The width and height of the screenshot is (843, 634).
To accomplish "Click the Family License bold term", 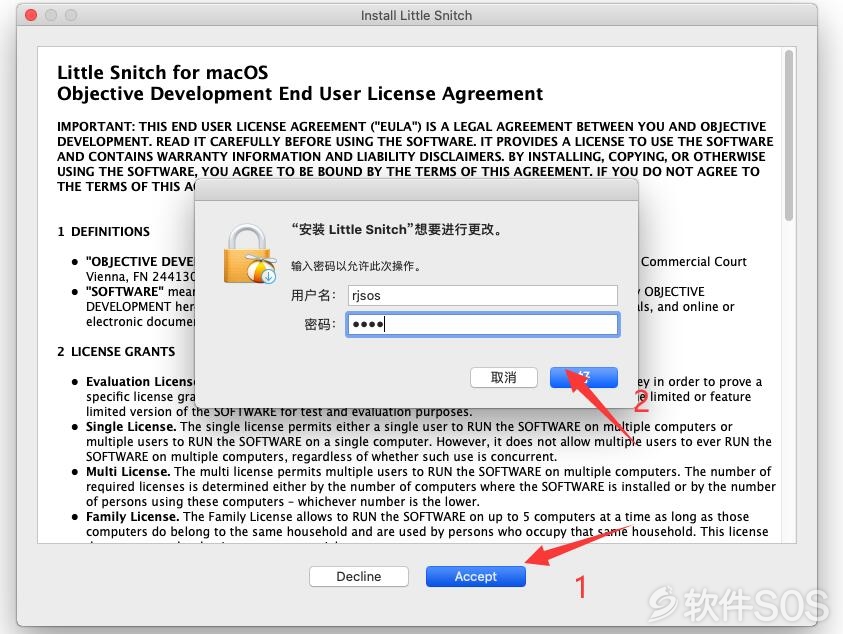I will point(132,517).
